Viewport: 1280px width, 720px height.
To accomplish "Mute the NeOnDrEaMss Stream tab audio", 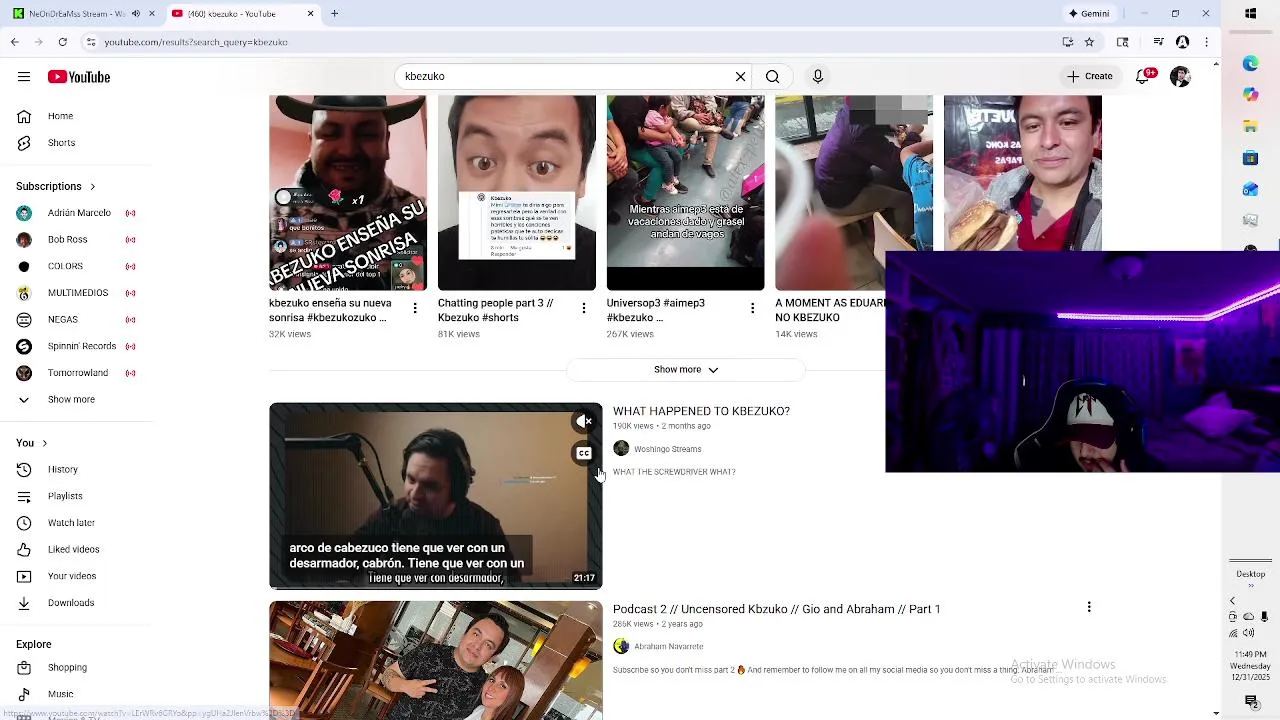I will (x=136, y=13).
